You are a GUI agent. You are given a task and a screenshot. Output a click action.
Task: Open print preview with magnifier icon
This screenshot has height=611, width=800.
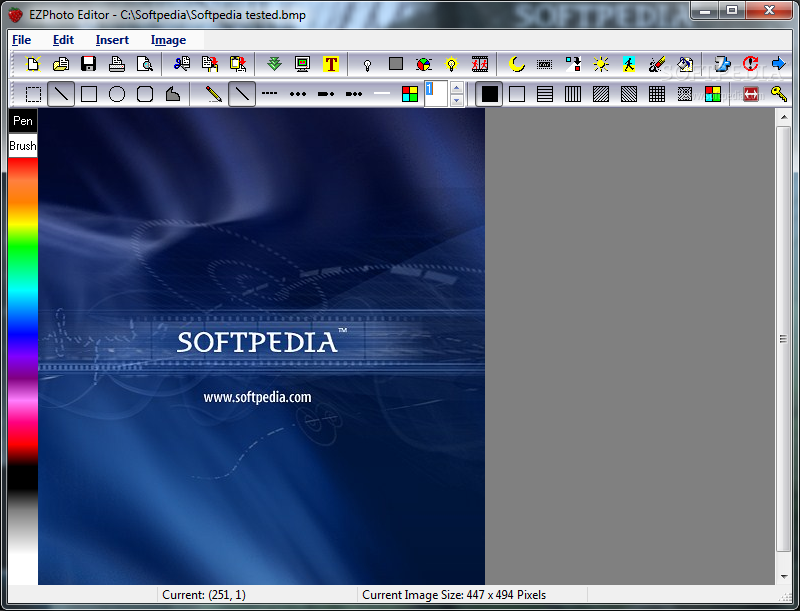click(x=145, y=64)
